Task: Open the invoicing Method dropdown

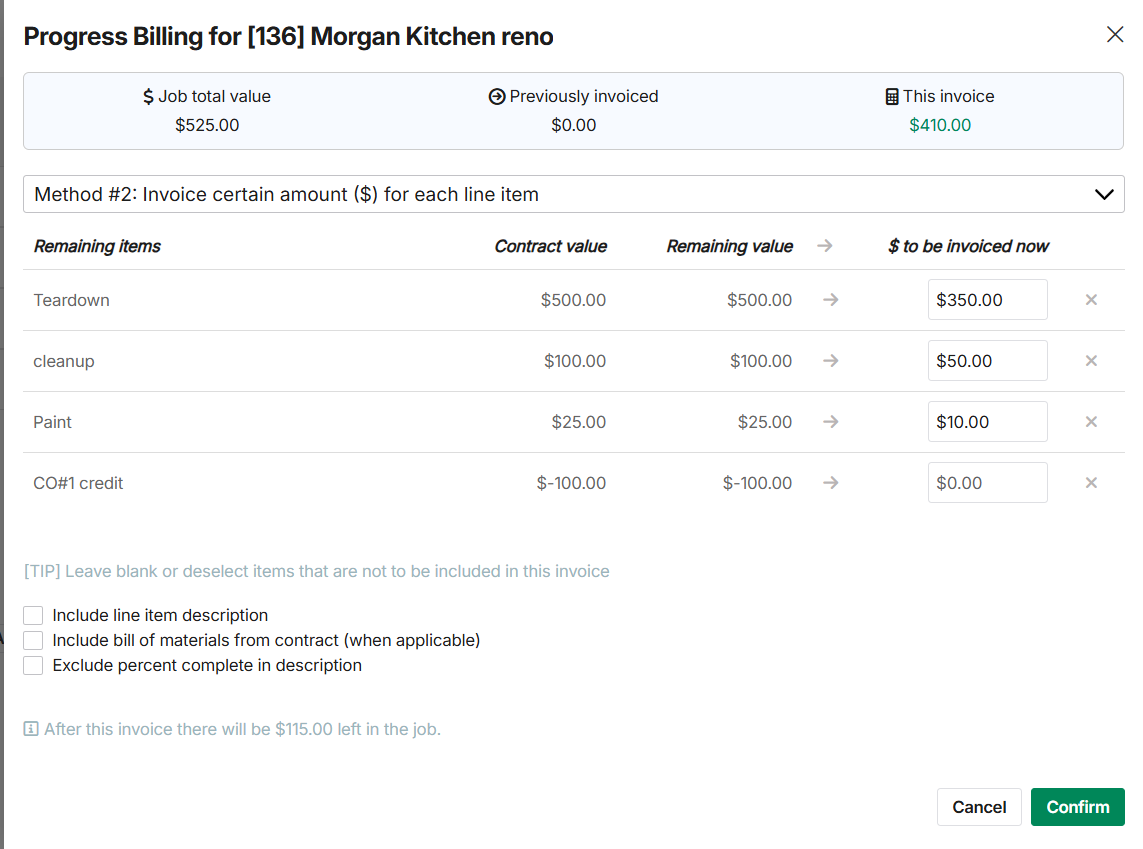Action: pyautogui.click(x=573, y=194)
